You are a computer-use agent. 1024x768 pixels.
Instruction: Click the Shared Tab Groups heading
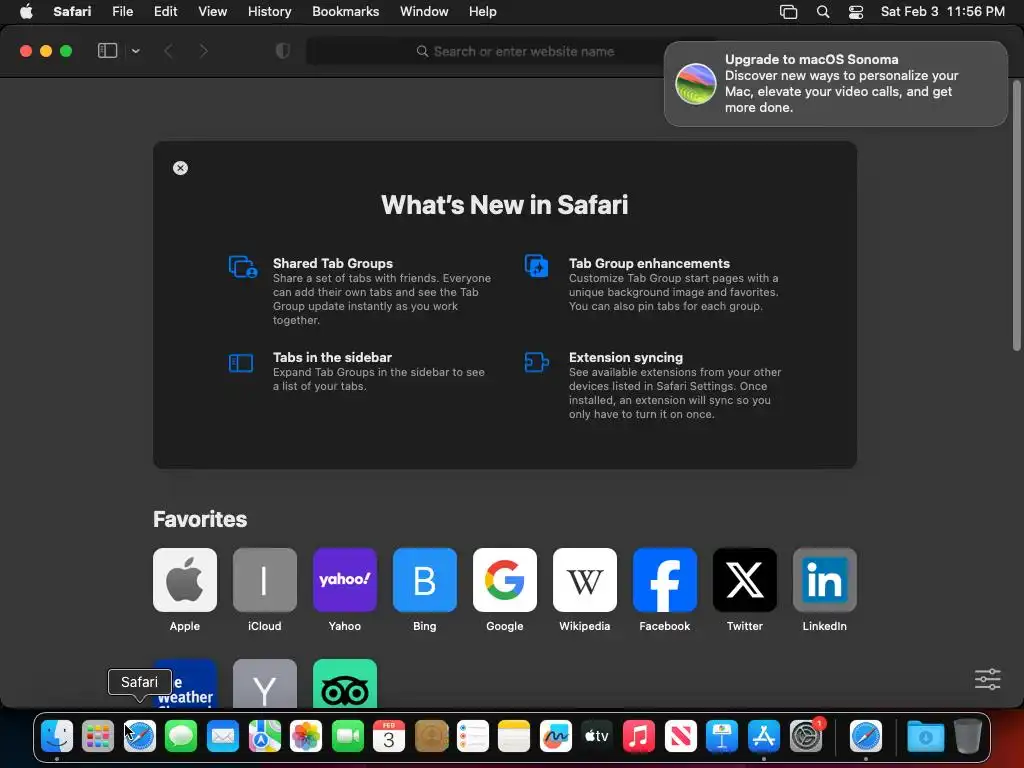coord(332,263)
